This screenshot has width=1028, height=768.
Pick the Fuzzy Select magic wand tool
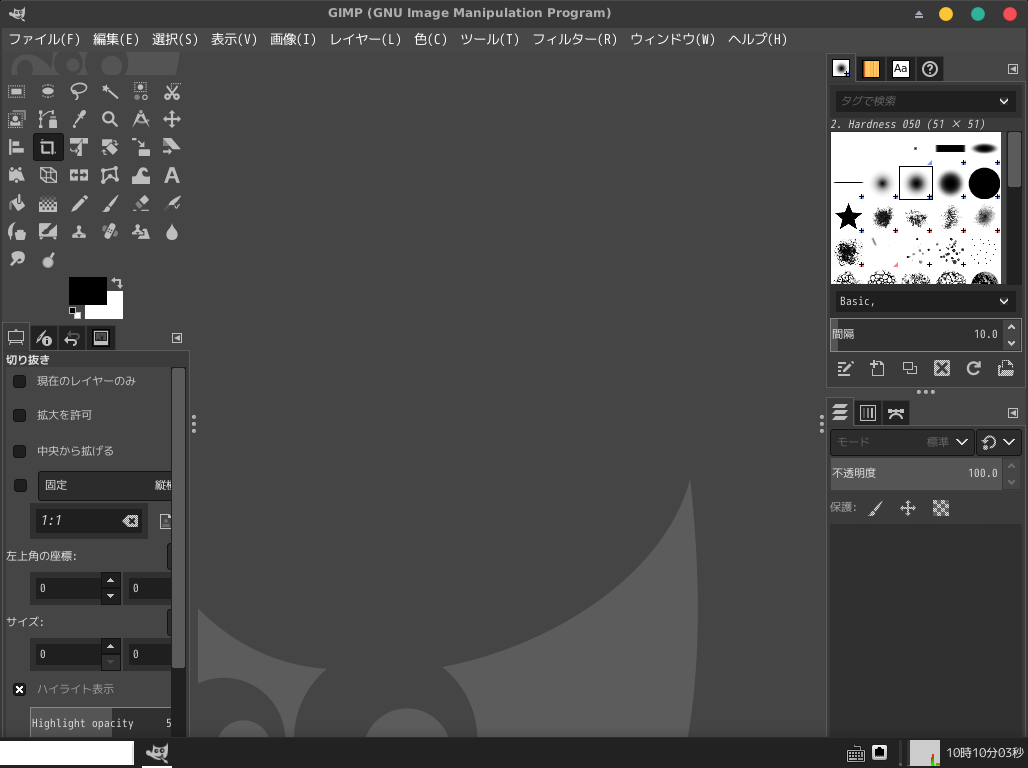[x=109, y=91]
